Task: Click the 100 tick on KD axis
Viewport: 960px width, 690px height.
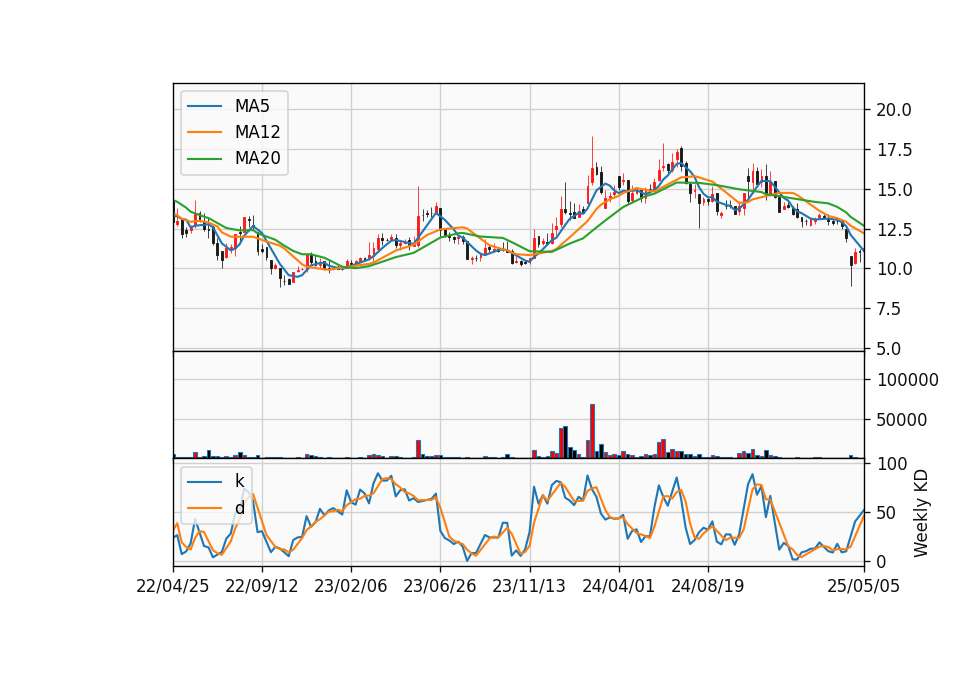Action: pos(892,464)
